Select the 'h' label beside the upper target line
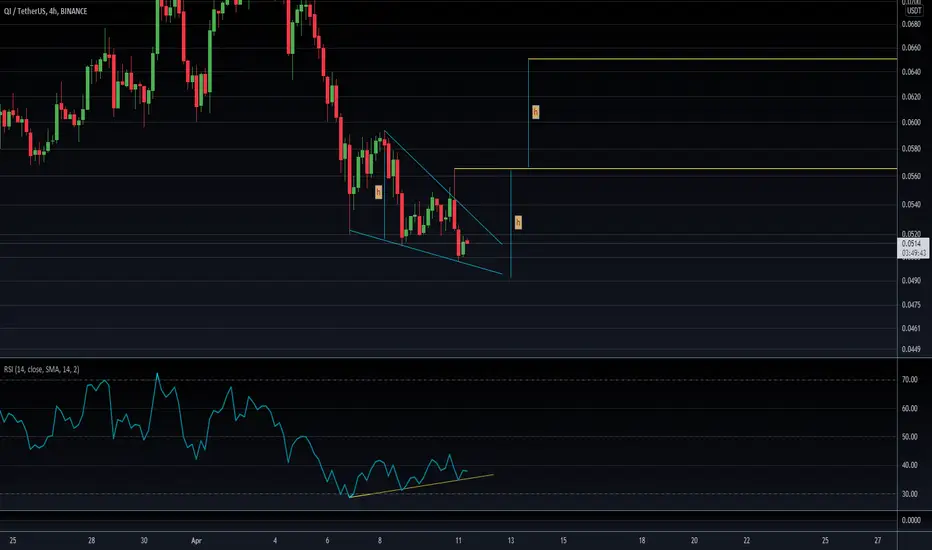The width and height of the screenshot is (932, 550). (x=536, y=112)
